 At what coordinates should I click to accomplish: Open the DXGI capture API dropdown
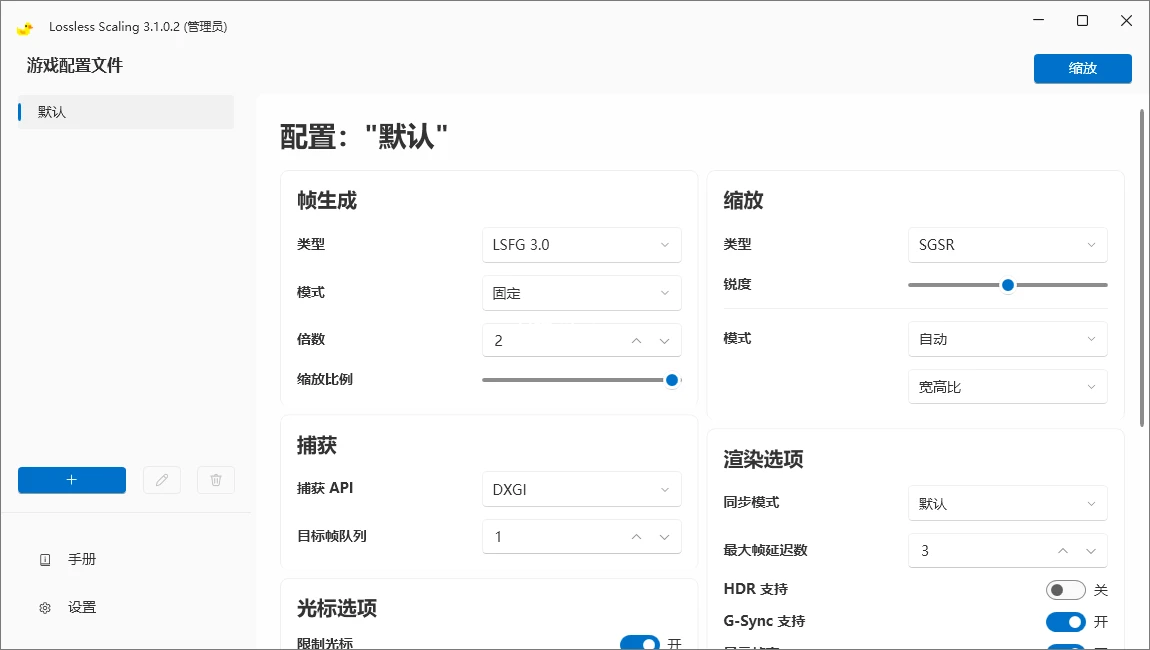point(582,489)
